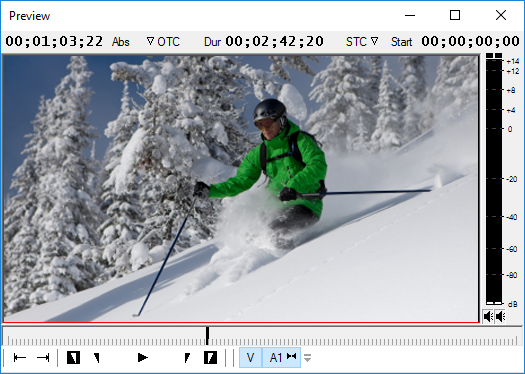Screen dimensions: 525x374
Task: Select the Abs timecode mode label
Action: pos(121,42)
